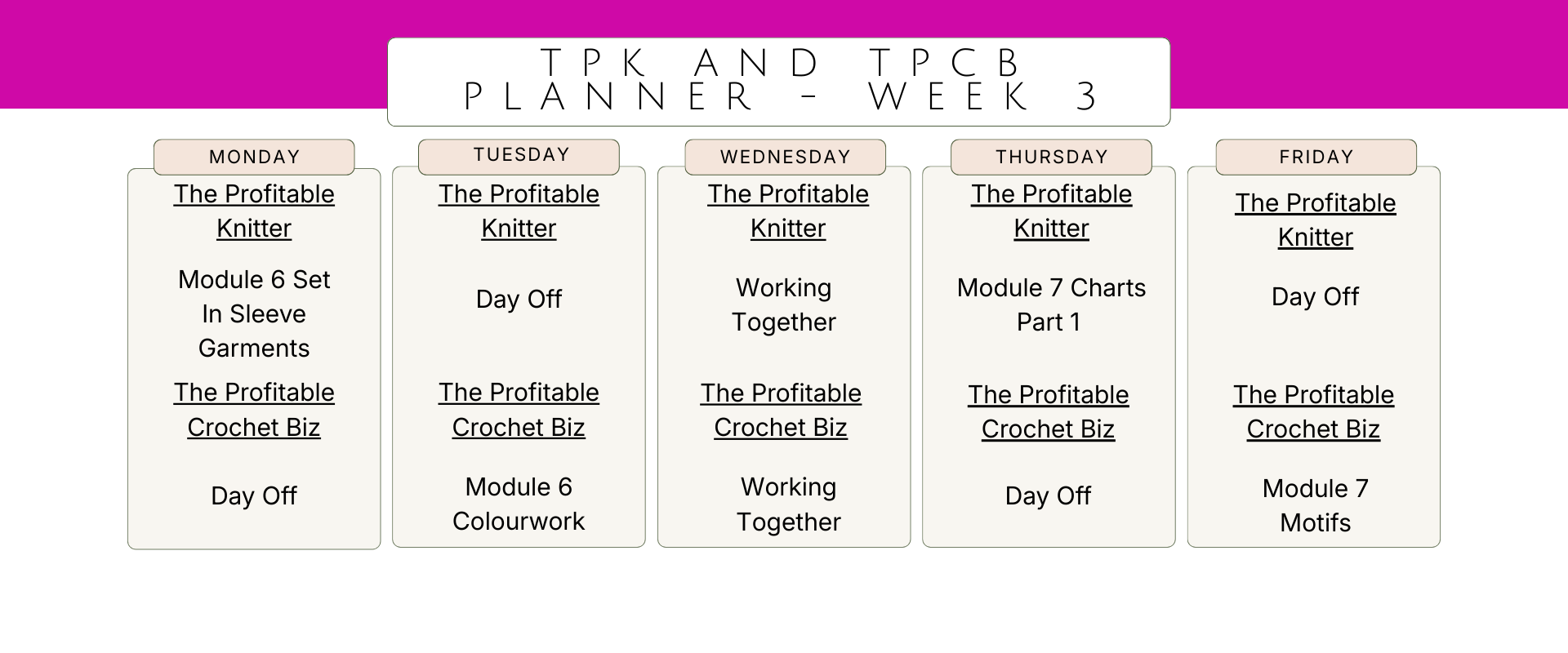Click the TPK and TPCB Planner title
Image resolution: width=1568 pixels, height=653 pixels.
[778, 81]
